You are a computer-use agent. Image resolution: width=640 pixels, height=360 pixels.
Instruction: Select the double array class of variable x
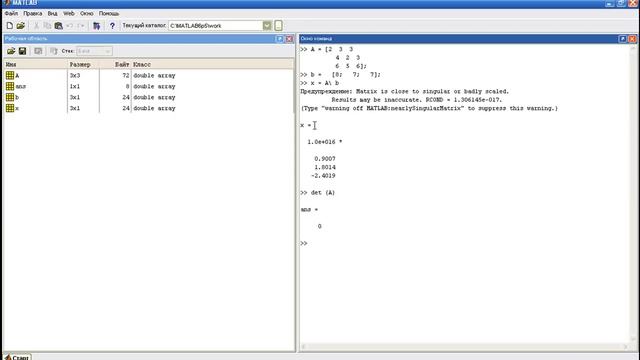point(154,108)
